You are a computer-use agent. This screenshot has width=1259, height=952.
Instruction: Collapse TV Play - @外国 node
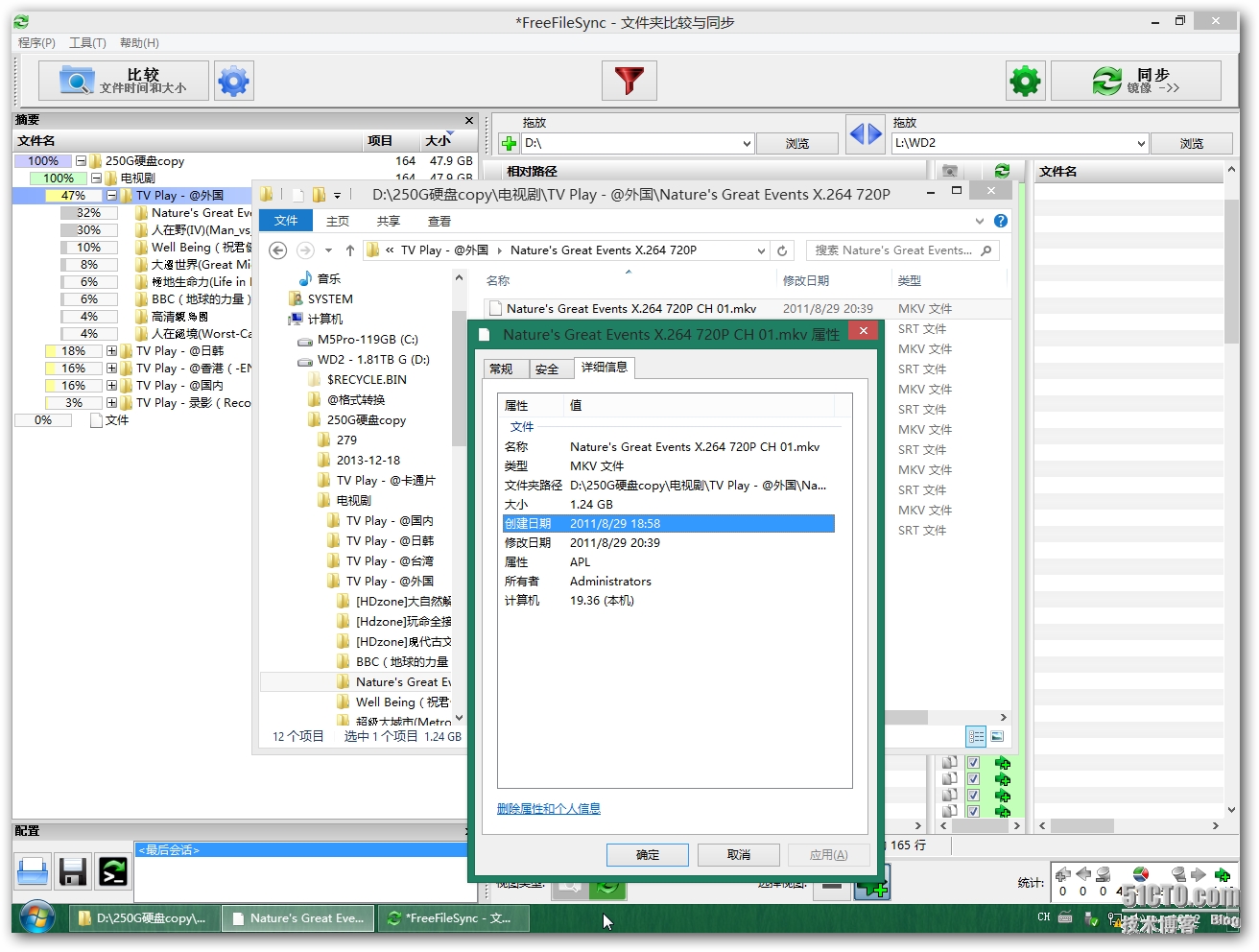point(111,196)
